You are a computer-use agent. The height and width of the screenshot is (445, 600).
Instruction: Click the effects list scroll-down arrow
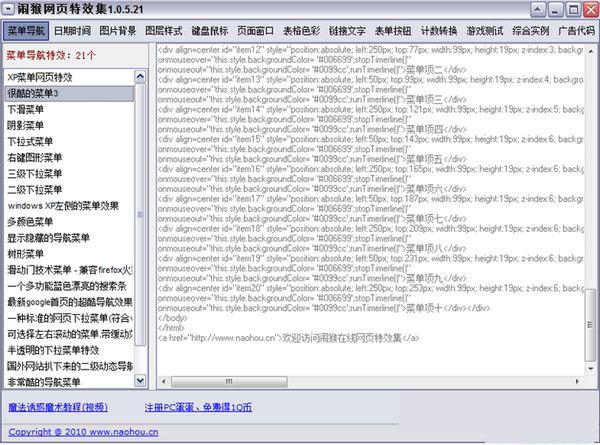pos(140,381)
